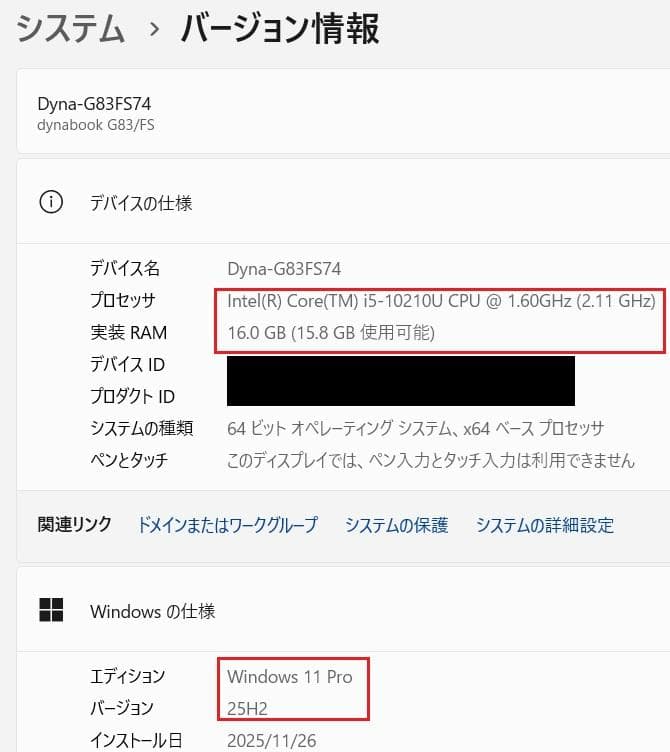Select the 64 ビット オペレーティング システム value
The image size is (670, 752).
415,428
